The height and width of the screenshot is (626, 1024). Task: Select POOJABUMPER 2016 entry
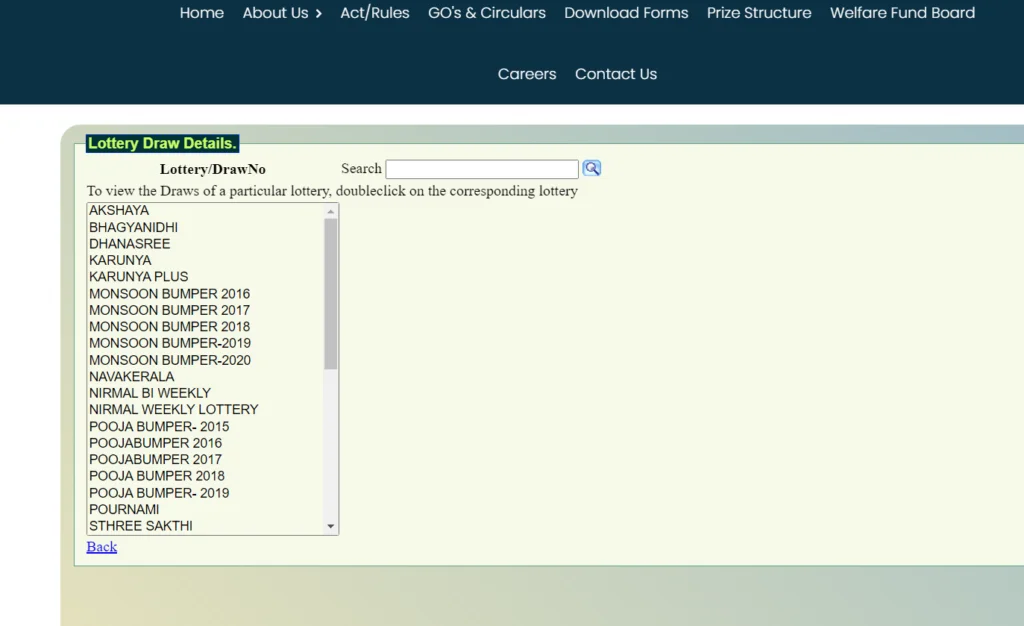point(205,443)
